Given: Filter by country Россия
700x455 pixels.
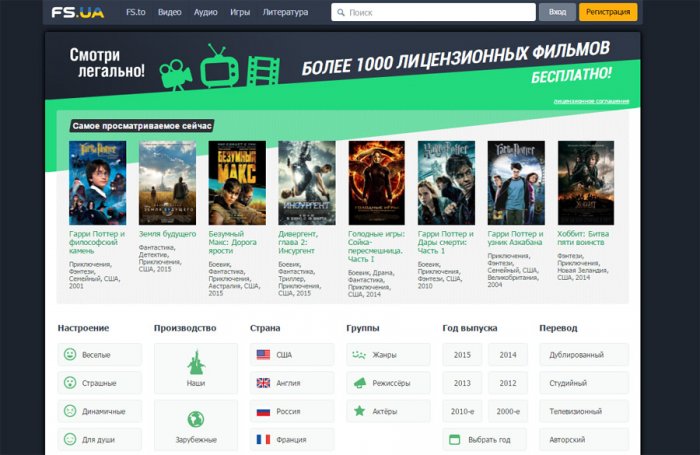Looking at the screenshot, I should point(292,411).
